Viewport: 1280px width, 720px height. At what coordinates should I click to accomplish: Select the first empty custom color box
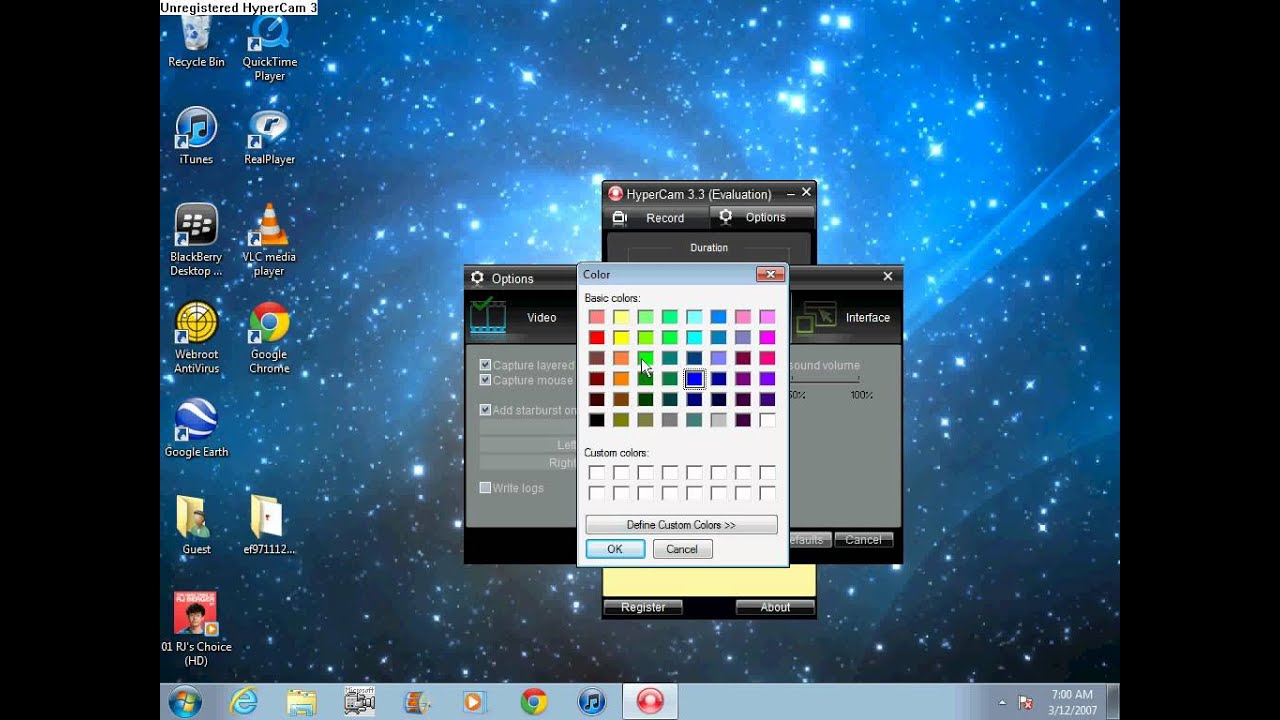coord(597,472)
